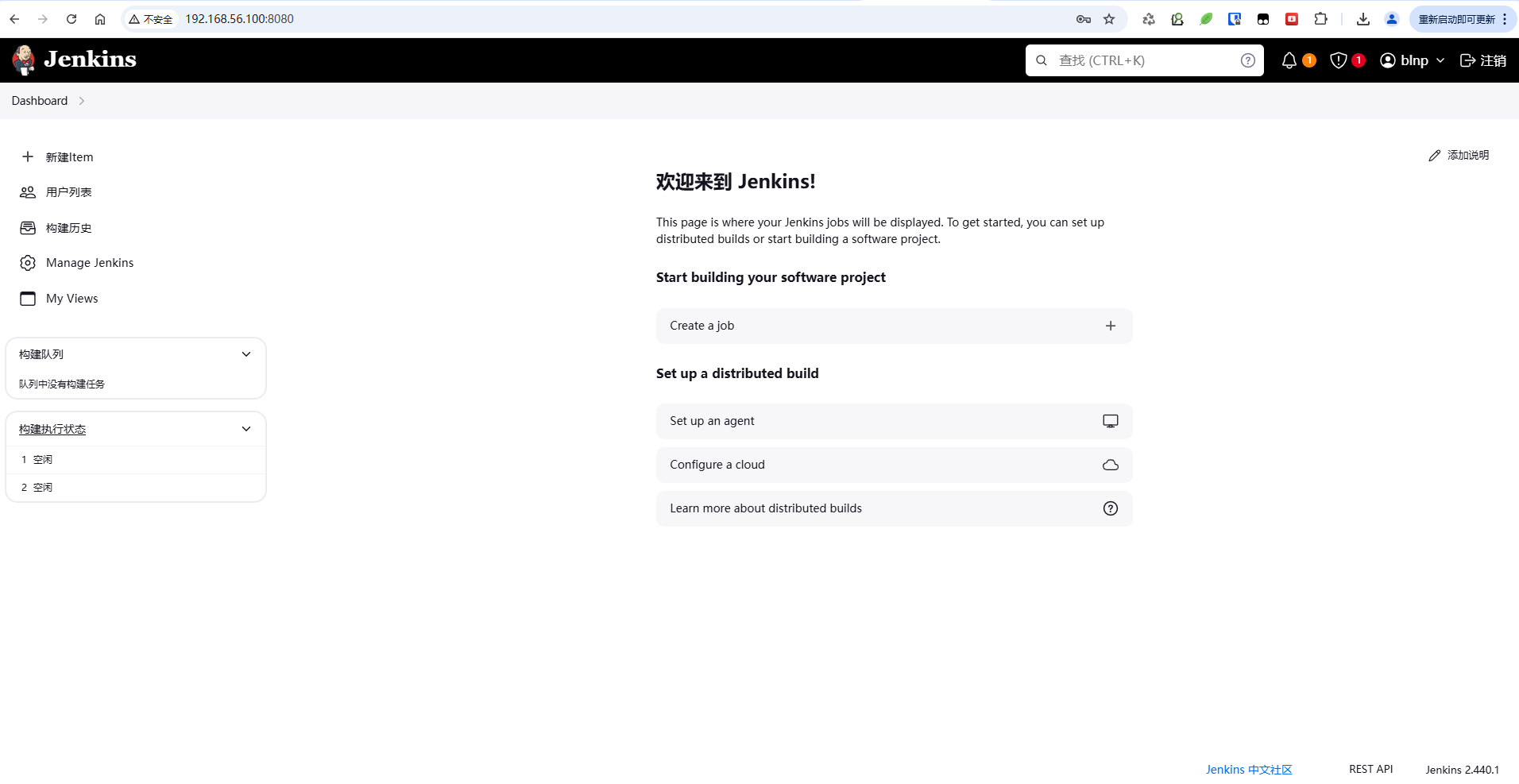Image resolution: width=1519 pixels, height=784 pixels.
Task: Click the Jenkins 2.440.1 version button
Action: click(1462, 770)
